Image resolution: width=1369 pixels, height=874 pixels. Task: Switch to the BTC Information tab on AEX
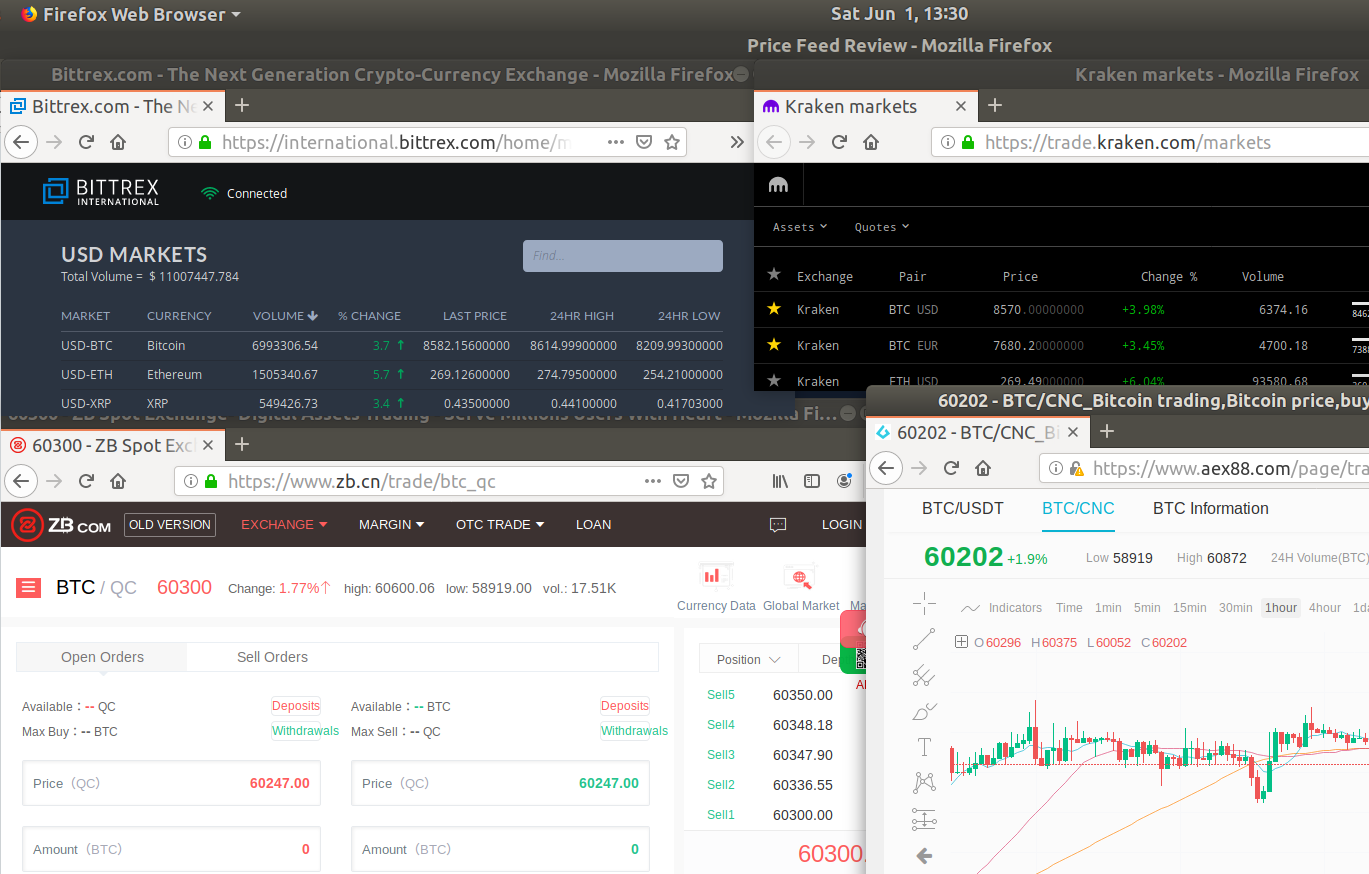[x=1210, y=508]
